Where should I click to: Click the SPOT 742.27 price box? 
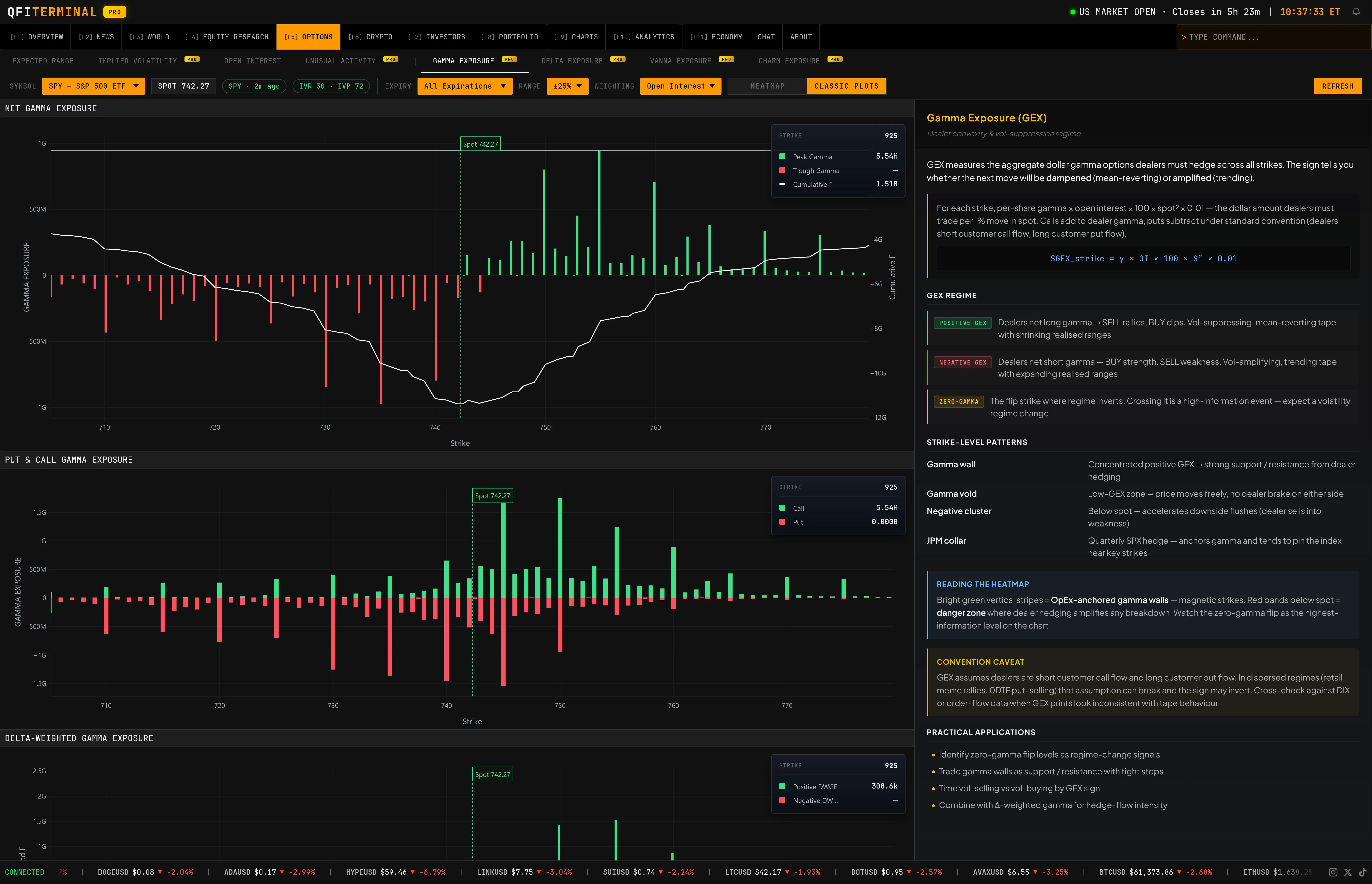pyautogui.click(x=184, y=86)
